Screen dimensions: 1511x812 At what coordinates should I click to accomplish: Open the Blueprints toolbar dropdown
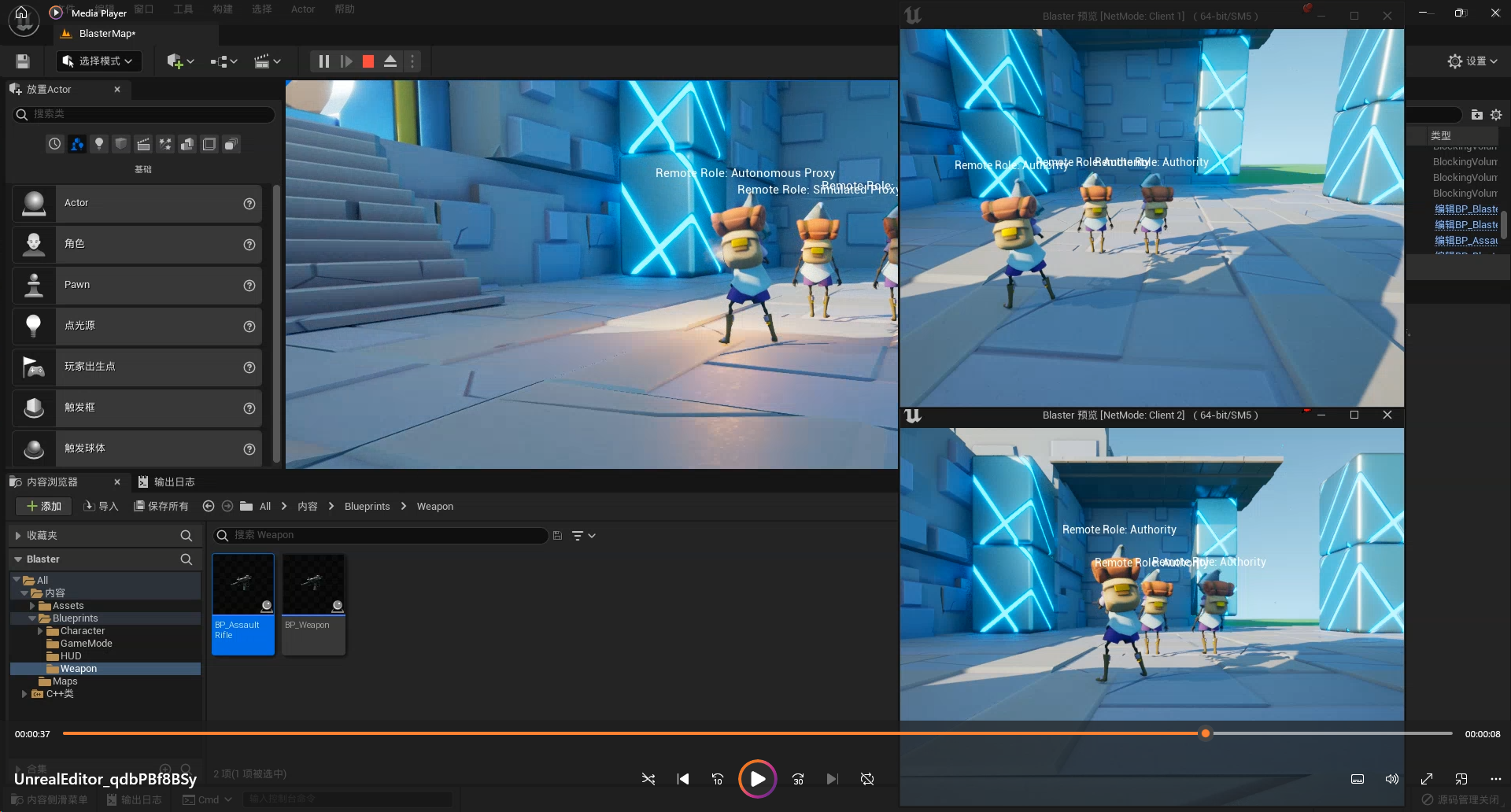[x=224, y=61]
